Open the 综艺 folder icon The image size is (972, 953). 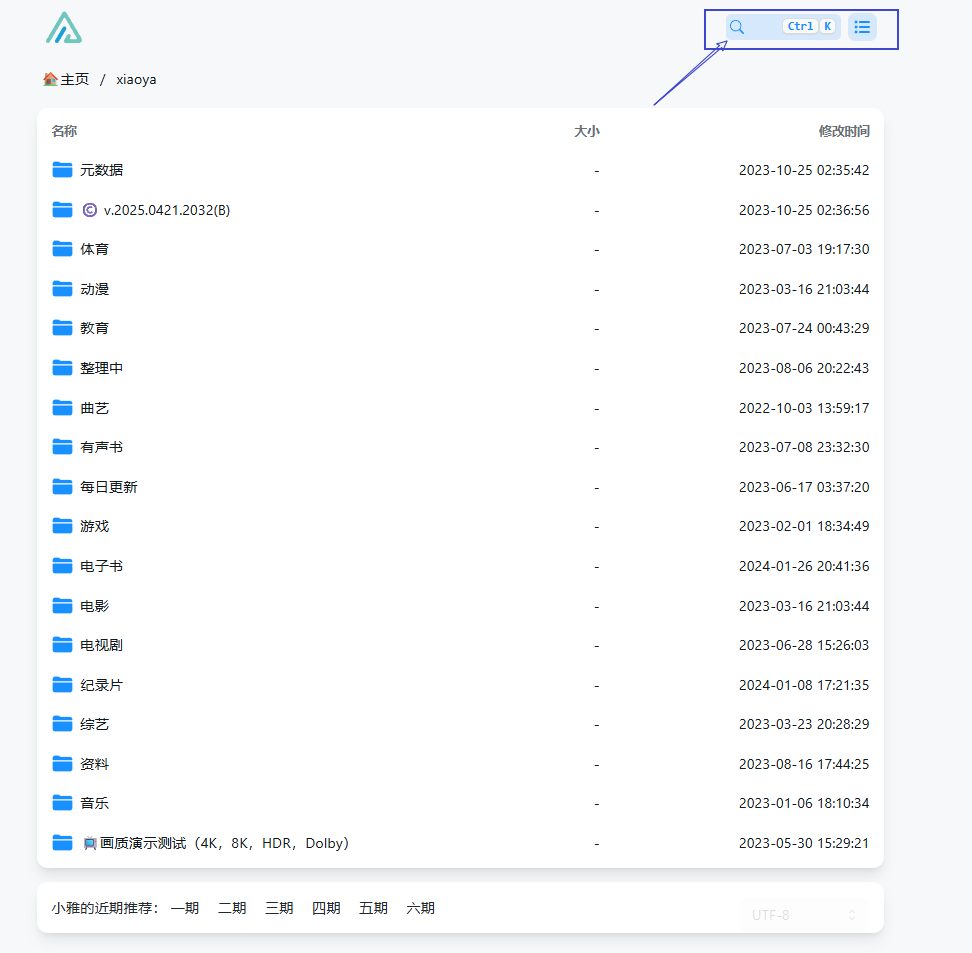click(x=62, y=724)
